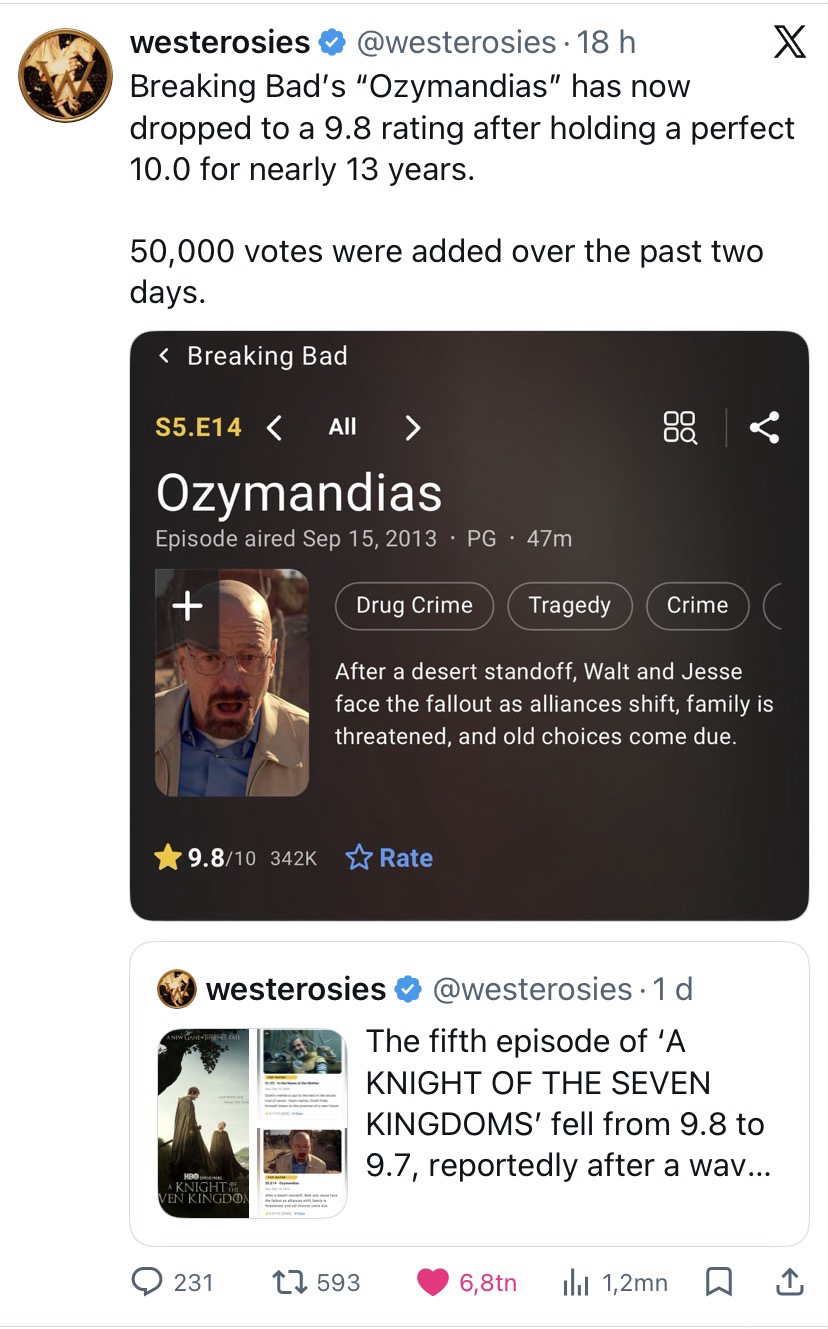Open the episode grid search icon
The width and height of the screenshot is (828, 1329).
(x=681, y=427)
